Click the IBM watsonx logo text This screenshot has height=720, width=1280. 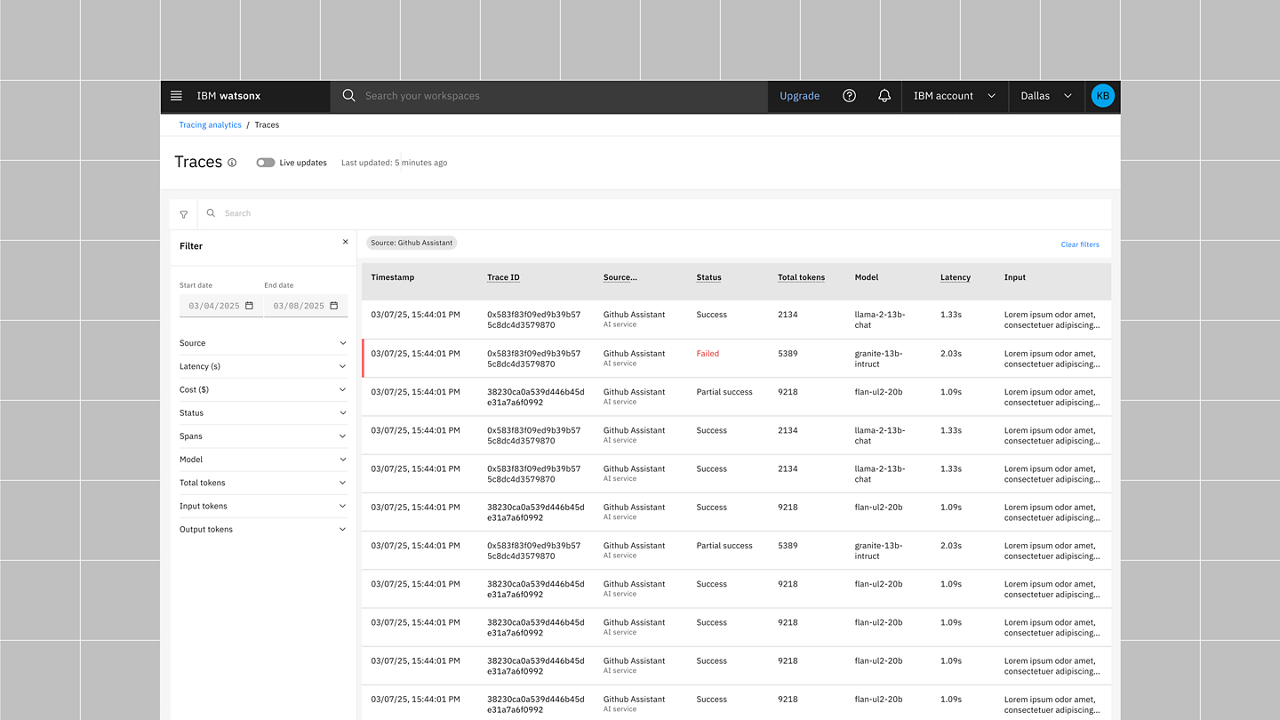(229, 96)
